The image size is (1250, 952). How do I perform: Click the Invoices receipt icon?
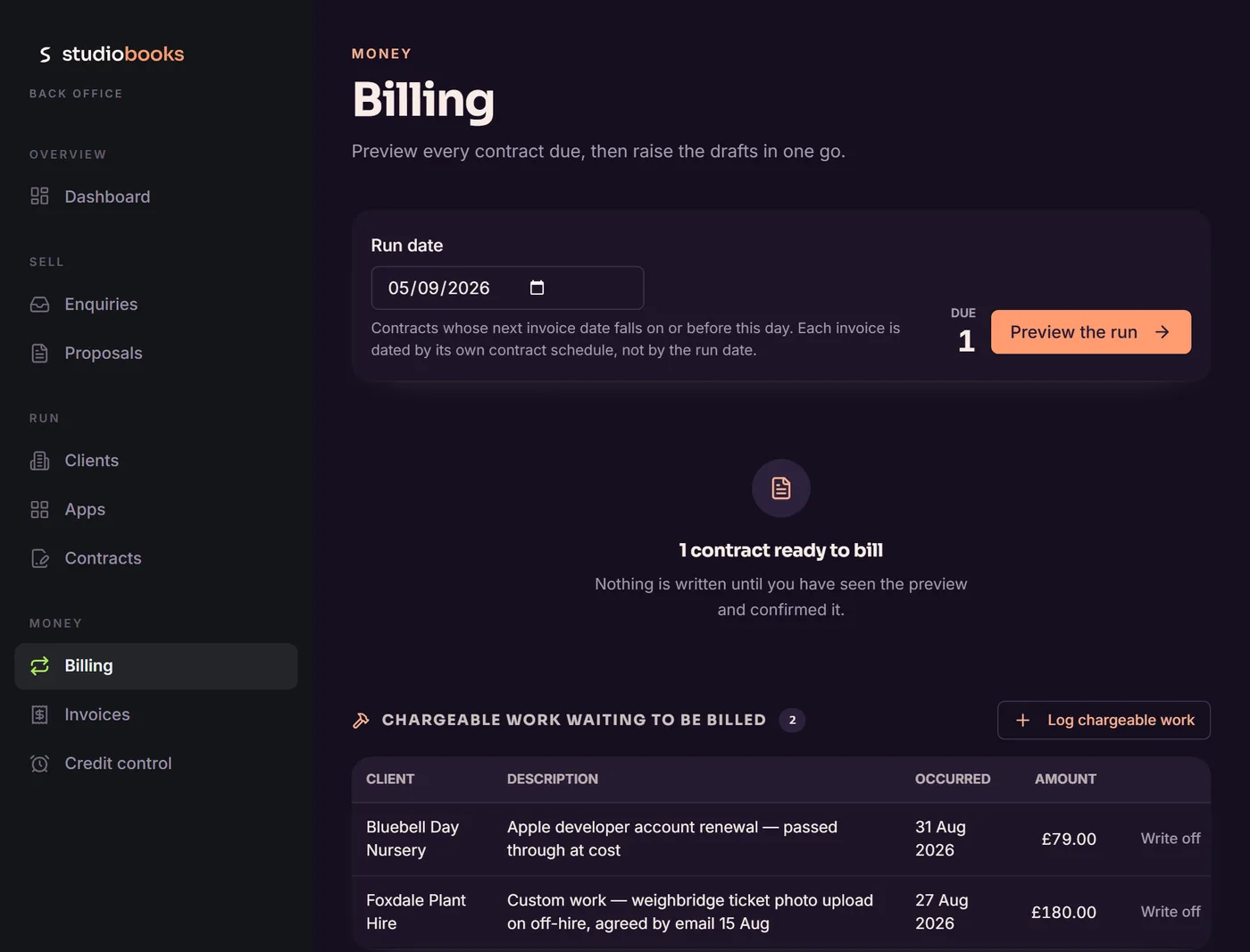tap(39, 714)
